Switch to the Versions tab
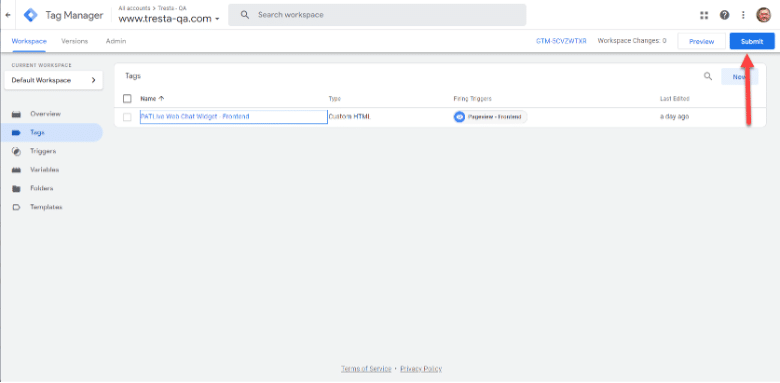The height and width of the screenshot is (383, 780). [x=75, y=41]
